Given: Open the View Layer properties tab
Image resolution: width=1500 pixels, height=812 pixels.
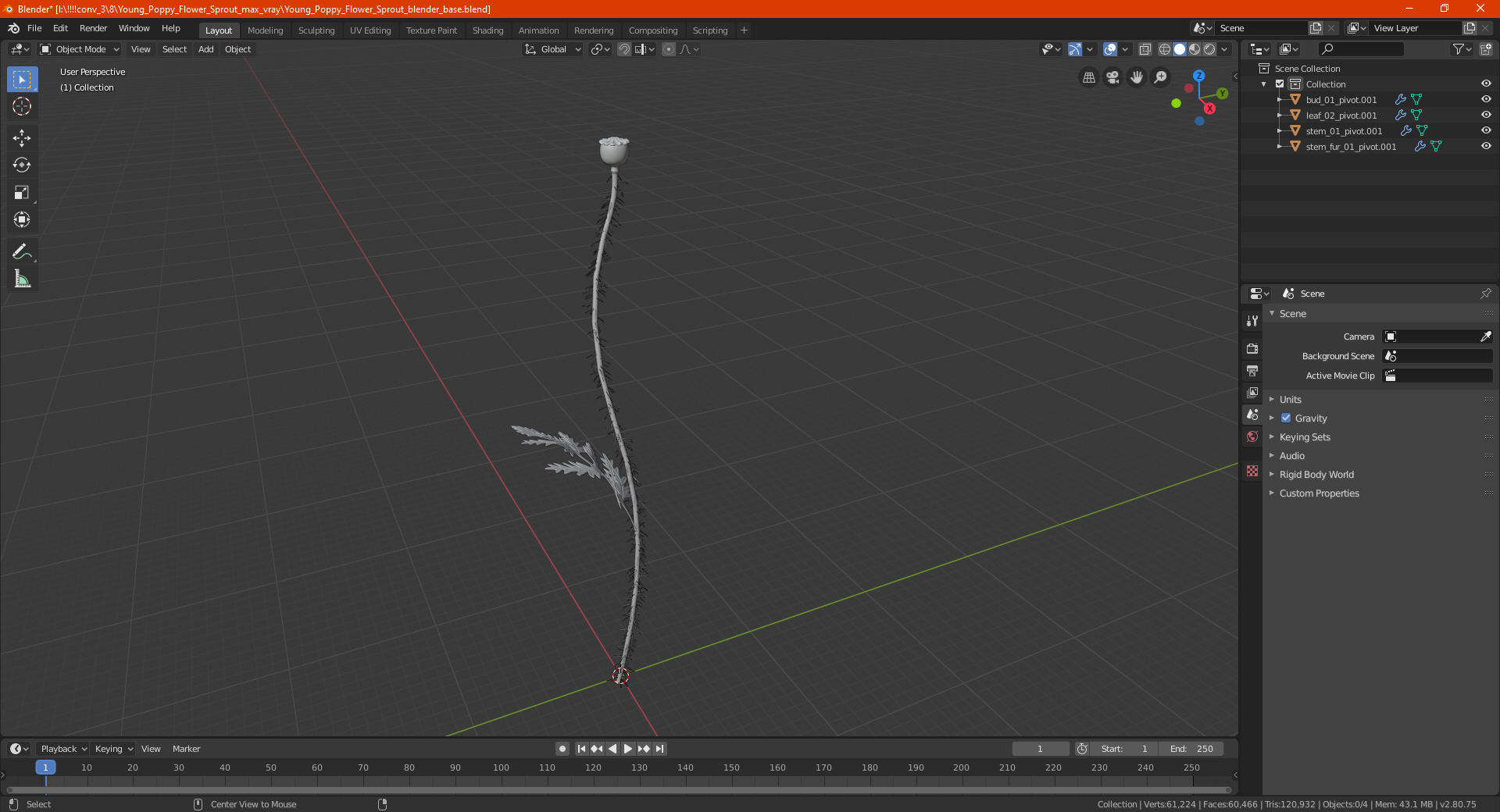Looking at the screenshot, I should (x=1252, y=392).
